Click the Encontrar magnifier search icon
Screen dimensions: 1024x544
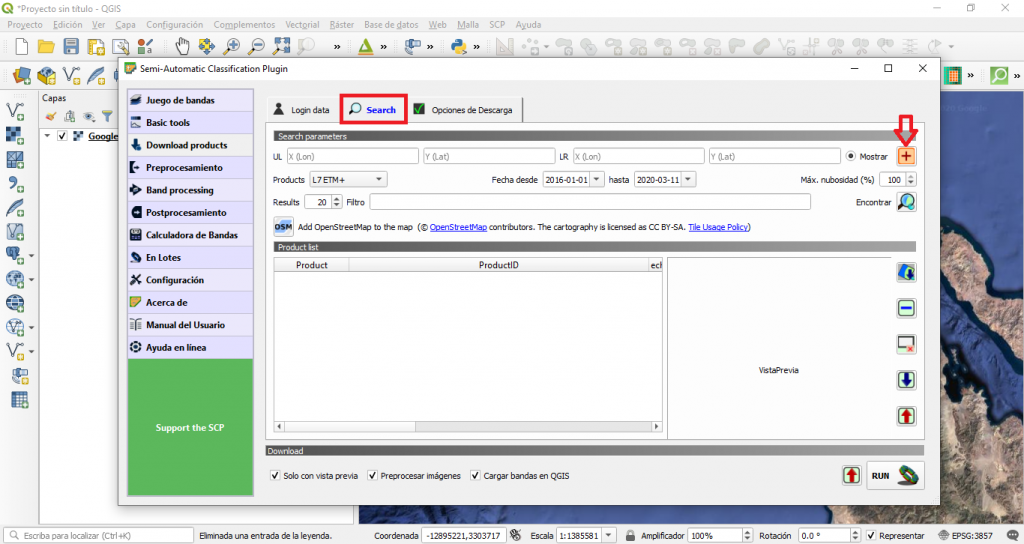(906, 202)
